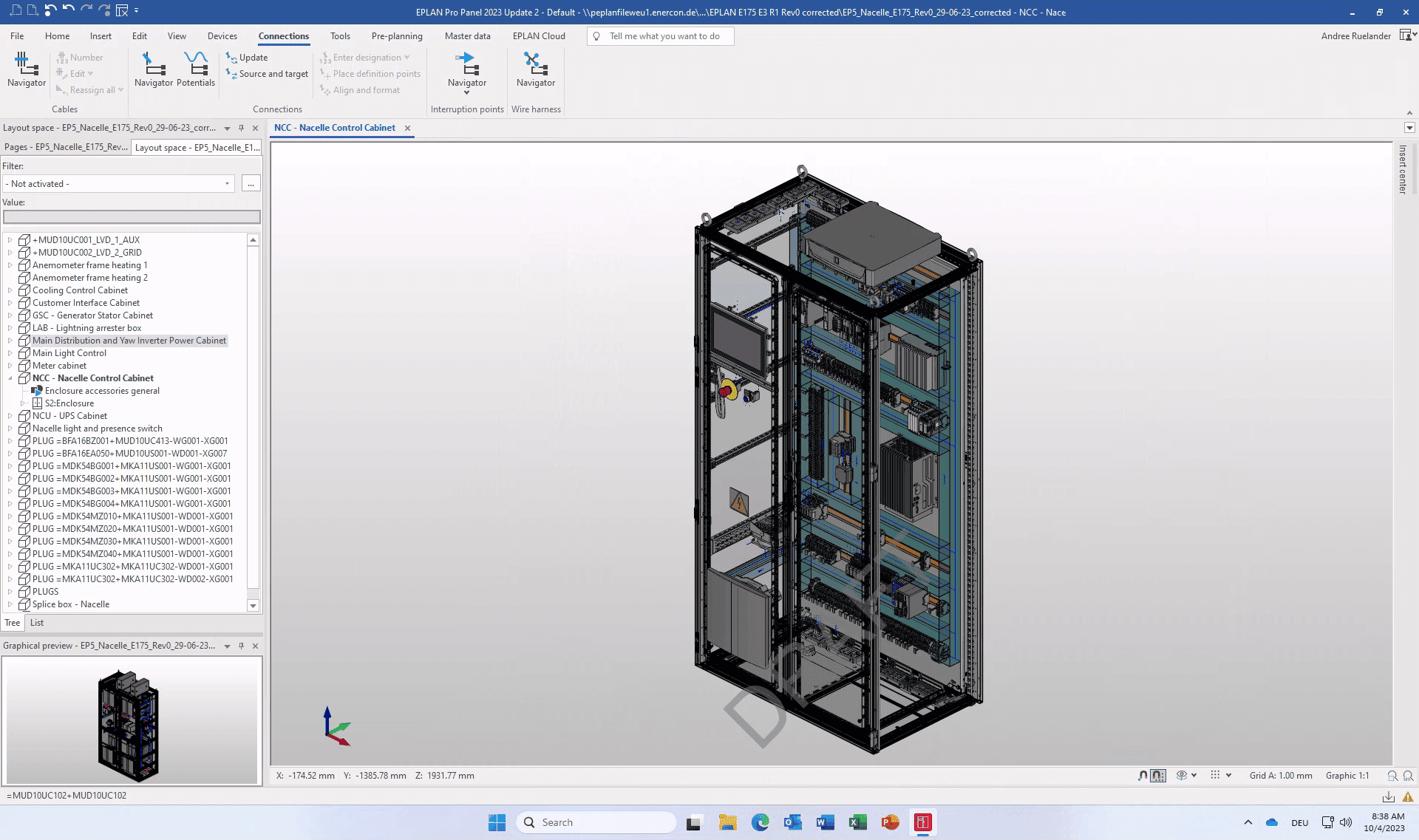Open the Connections Navigator
Screen dimensions: 1419x840
coord(153,70)
